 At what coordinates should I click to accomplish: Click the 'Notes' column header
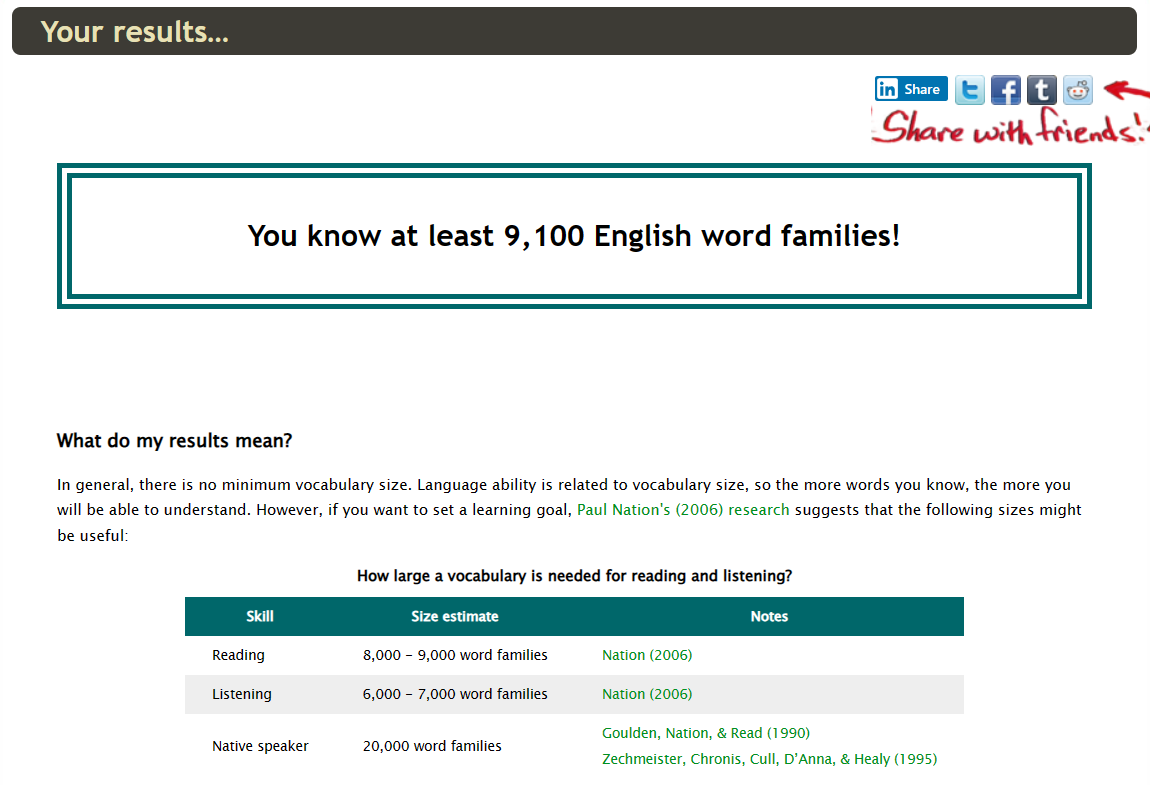coord(769,616)
